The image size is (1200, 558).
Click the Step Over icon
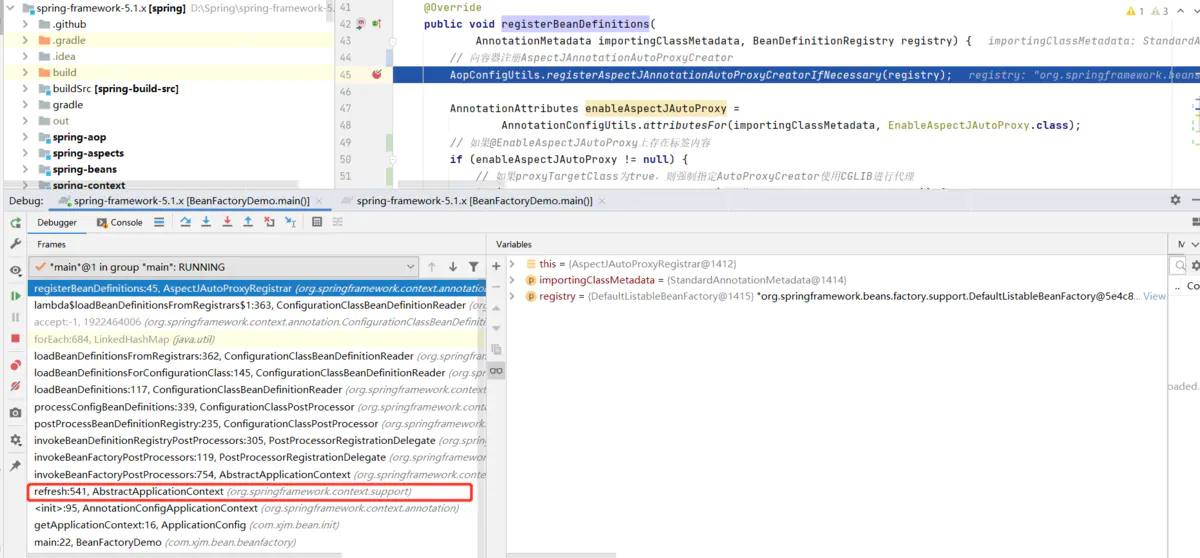186,222
